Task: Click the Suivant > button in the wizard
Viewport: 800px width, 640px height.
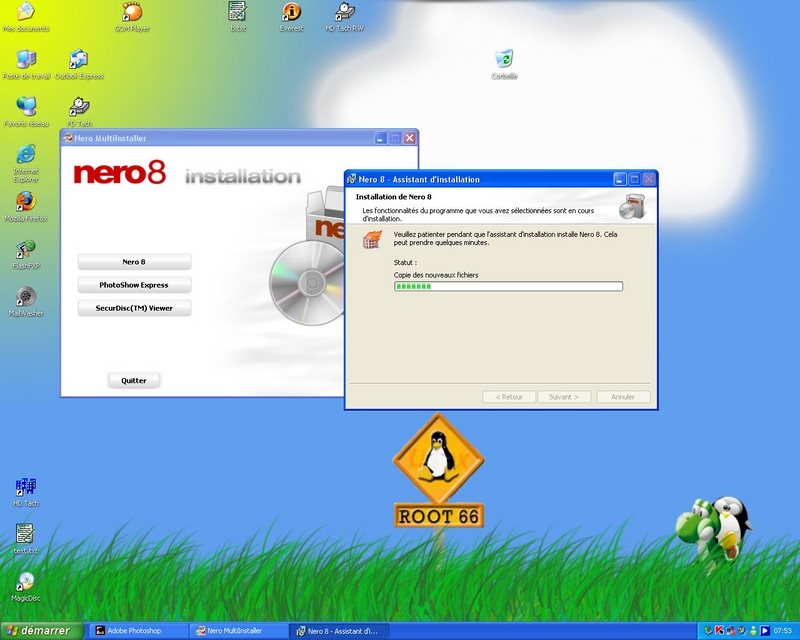Action: 564,397
